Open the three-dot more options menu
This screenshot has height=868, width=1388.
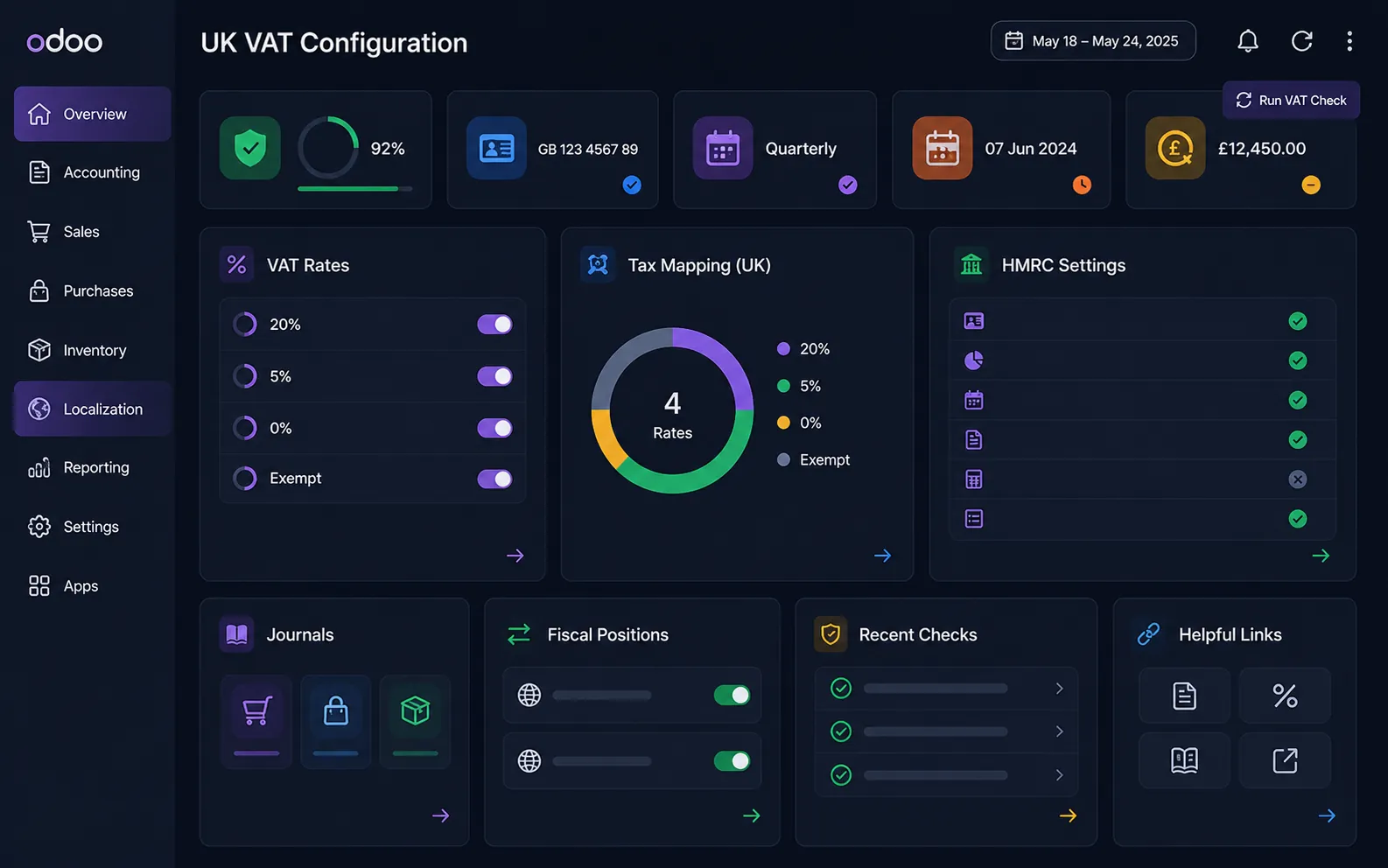click(x=1349, y=41)
